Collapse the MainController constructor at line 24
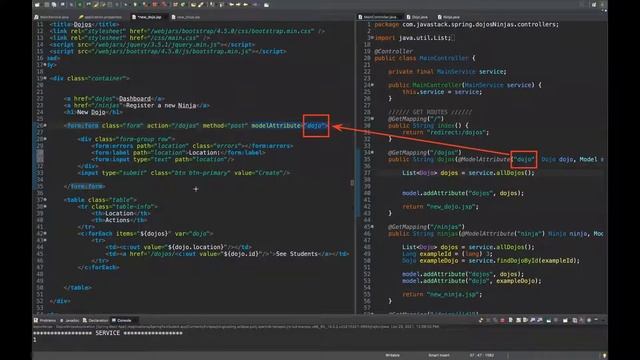 [x=372, y=85]
